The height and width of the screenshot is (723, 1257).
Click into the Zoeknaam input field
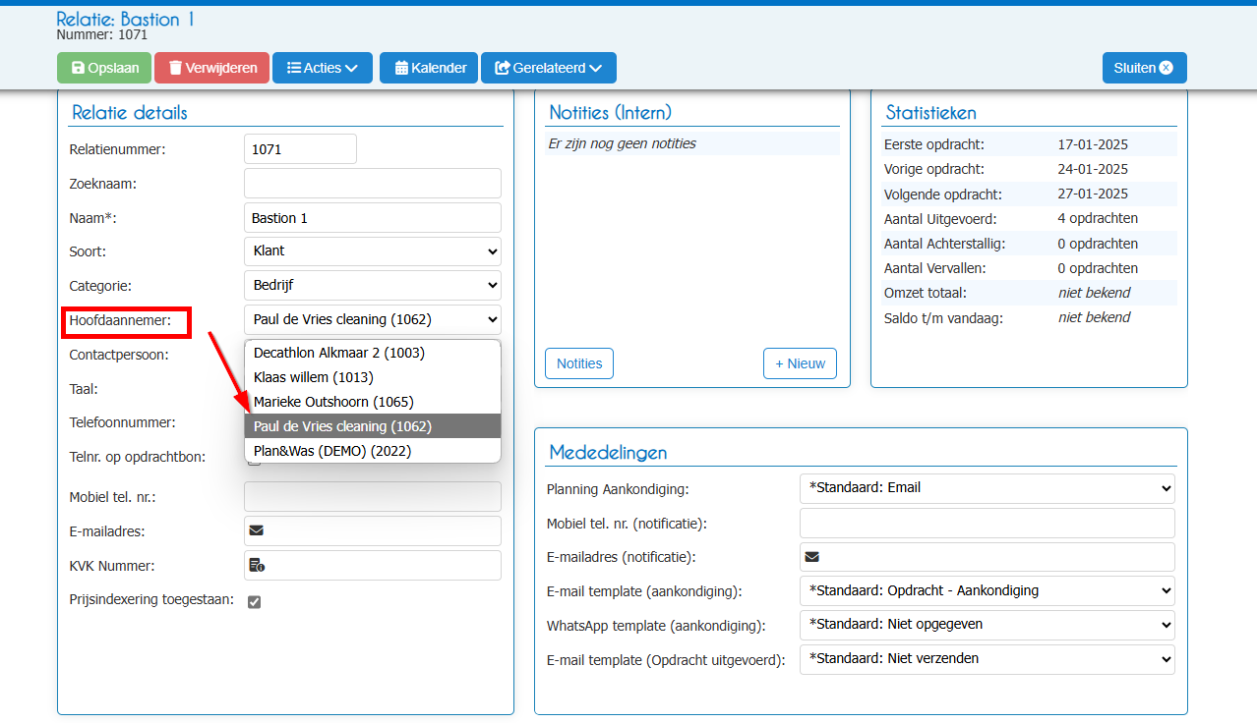click(373, 183)
